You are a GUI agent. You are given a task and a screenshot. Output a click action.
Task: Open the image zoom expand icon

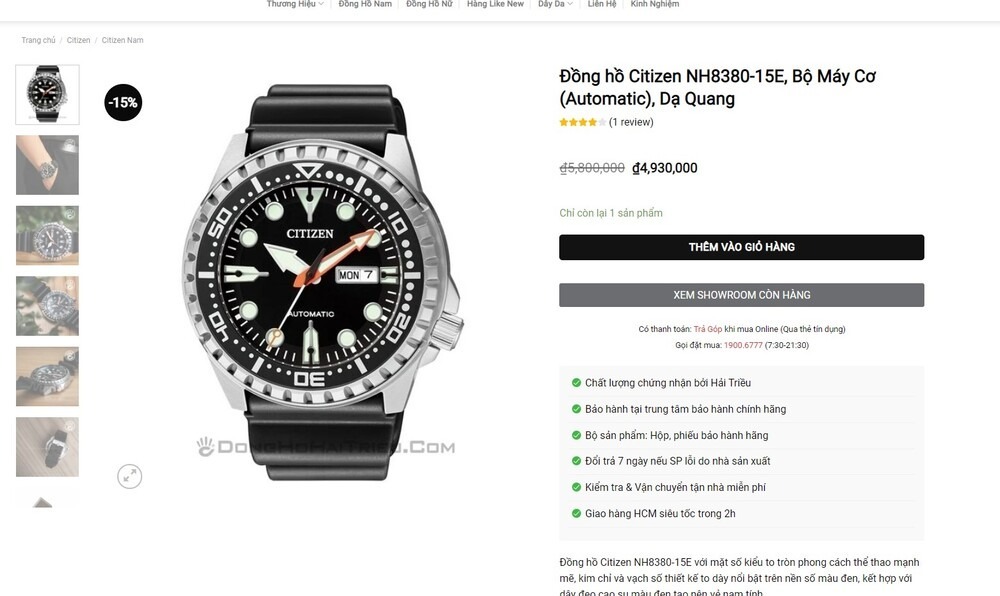pos(129,476)
